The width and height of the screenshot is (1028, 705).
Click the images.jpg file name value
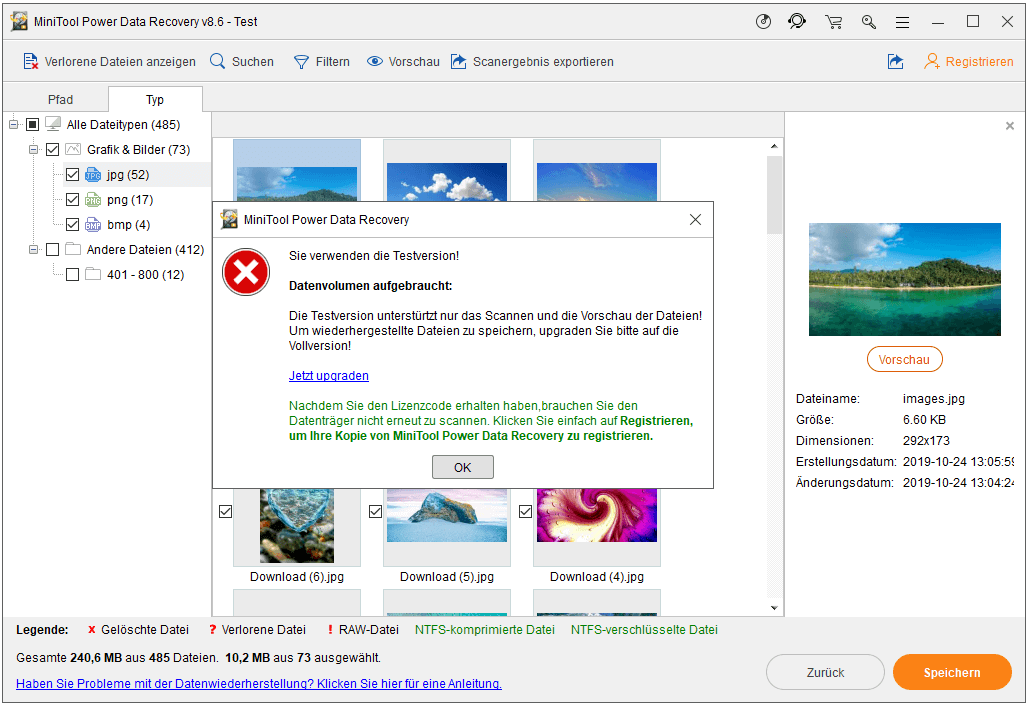(934, 399)
